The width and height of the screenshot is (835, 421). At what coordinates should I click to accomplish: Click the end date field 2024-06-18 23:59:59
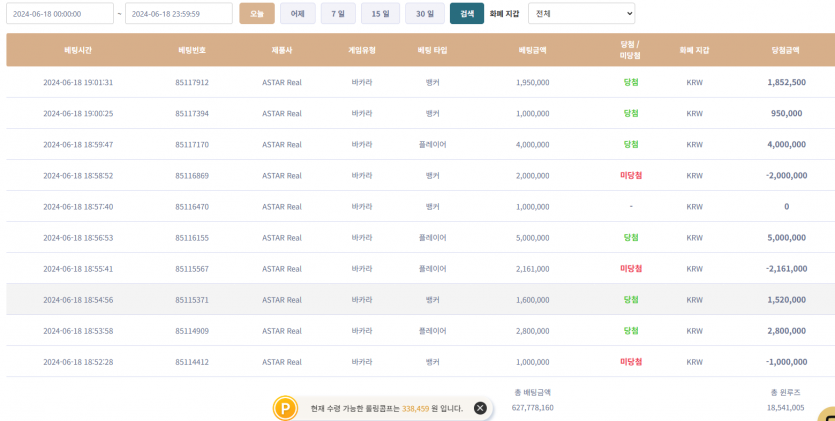pyautogui.click(x=179, y=14)
